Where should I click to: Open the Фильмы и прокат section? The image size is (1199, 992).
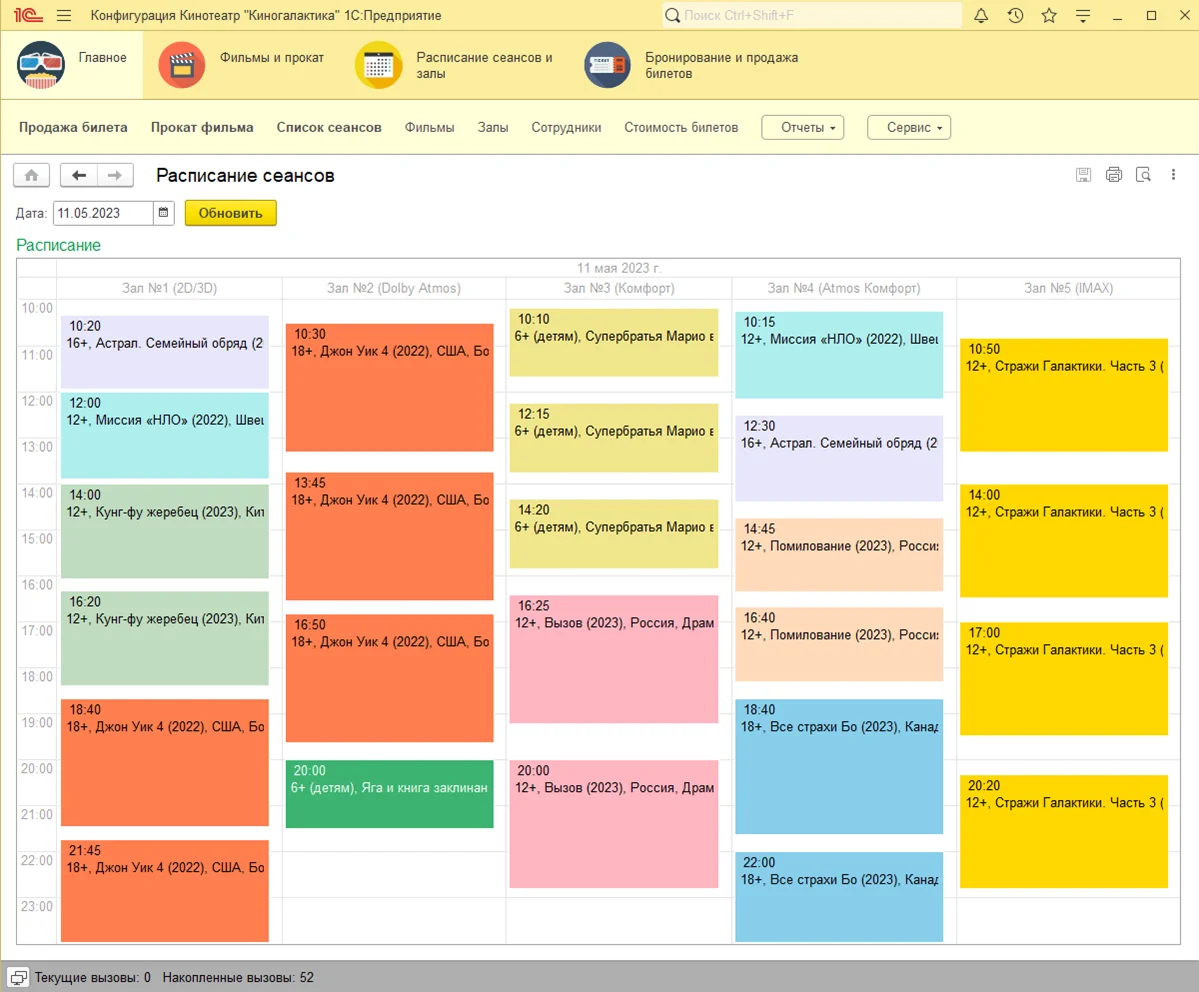pyautogui.click(x=241, y=65)
